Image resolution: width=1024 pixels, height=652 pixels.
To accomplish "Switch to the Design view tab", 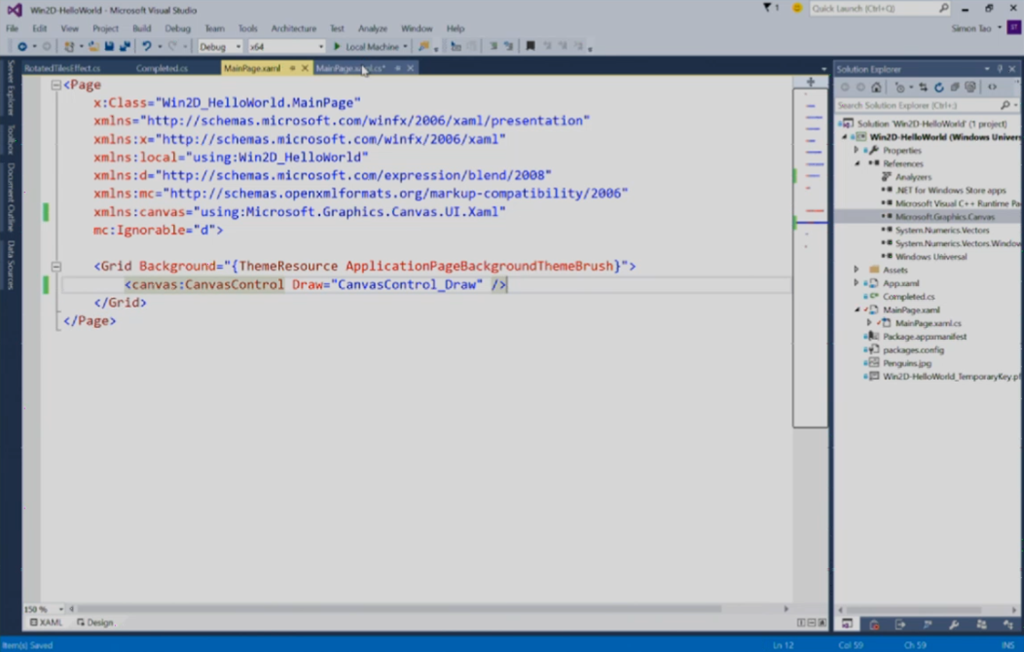I will [95, 623].
